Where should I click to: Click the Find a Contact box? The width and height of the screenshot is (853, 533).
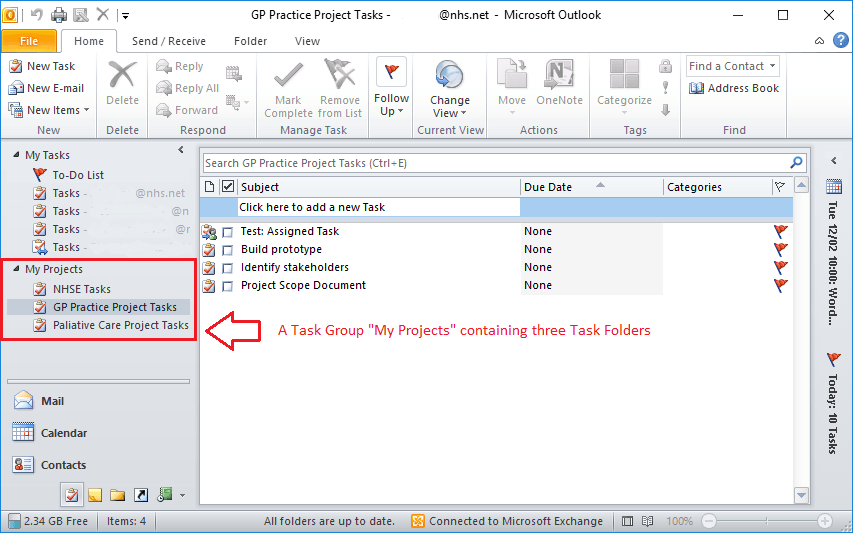tap(733, 66)
